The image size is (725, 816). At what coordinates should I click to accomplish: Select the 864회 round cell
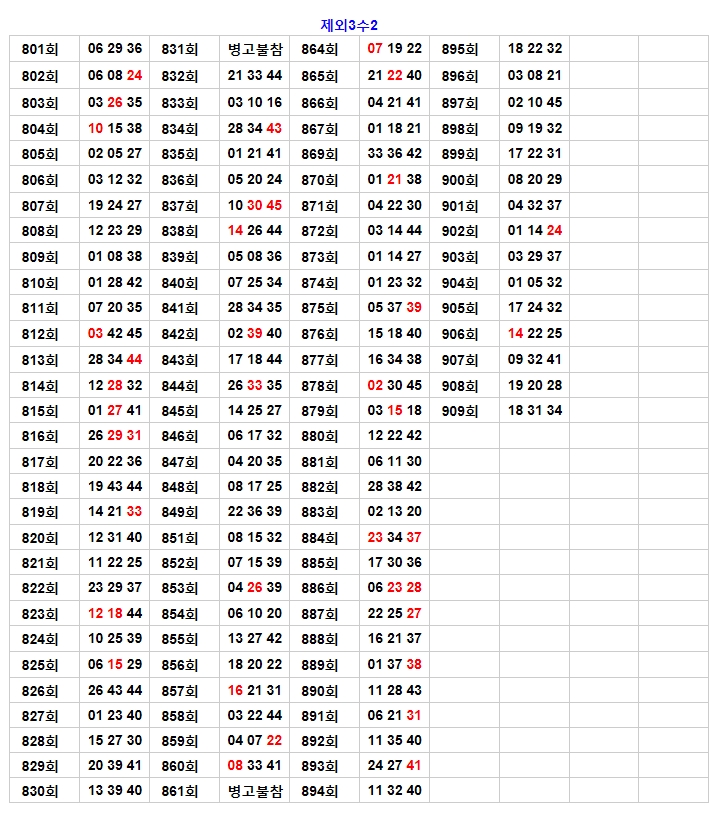coord(320,49)
